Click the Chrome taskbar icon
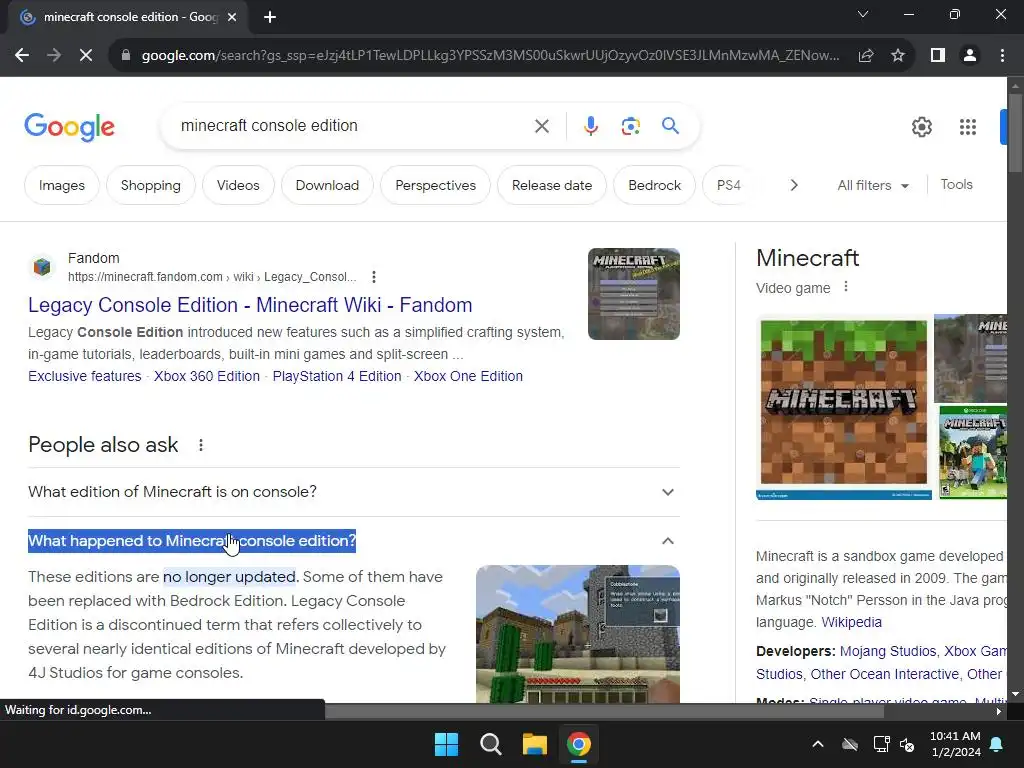Image resolution: width=1024 pixels, height=768 pixels. pos(579,744)
